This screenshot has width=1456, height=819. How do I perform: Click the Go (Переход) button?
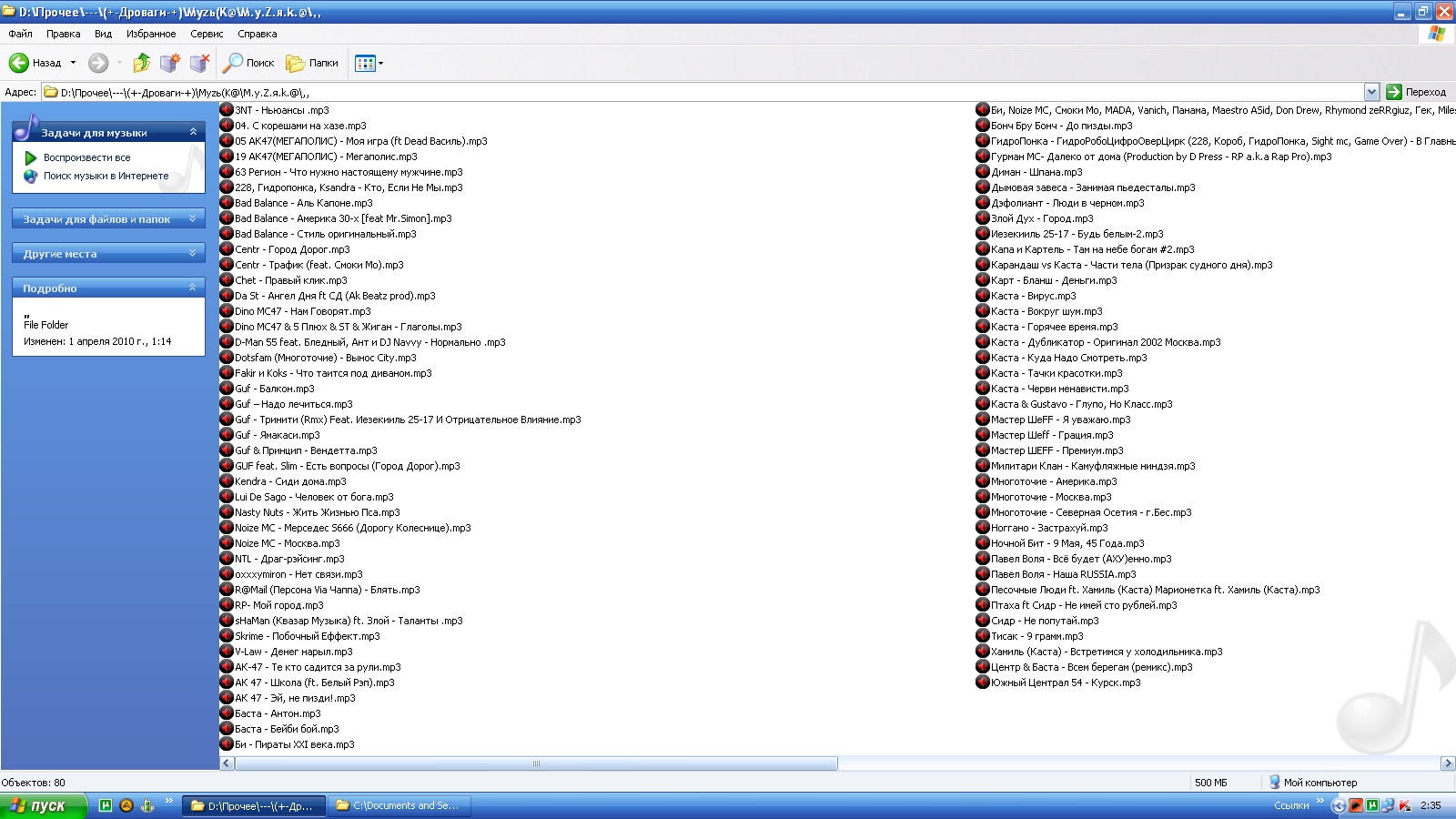click(x=1417, y=92)
